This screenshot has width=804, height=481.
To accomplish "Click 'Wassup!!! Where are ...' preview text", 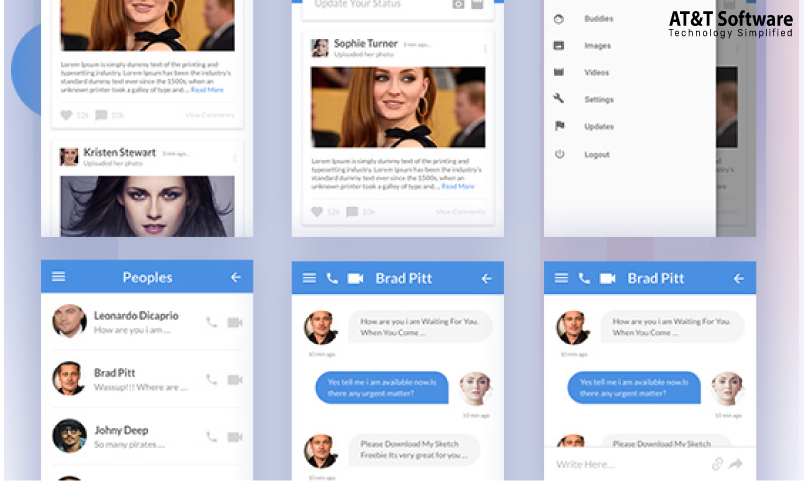I will (140, 387).
